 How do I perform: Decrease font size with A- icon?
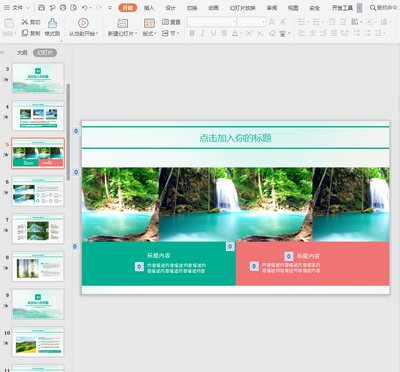coord(283,22)
